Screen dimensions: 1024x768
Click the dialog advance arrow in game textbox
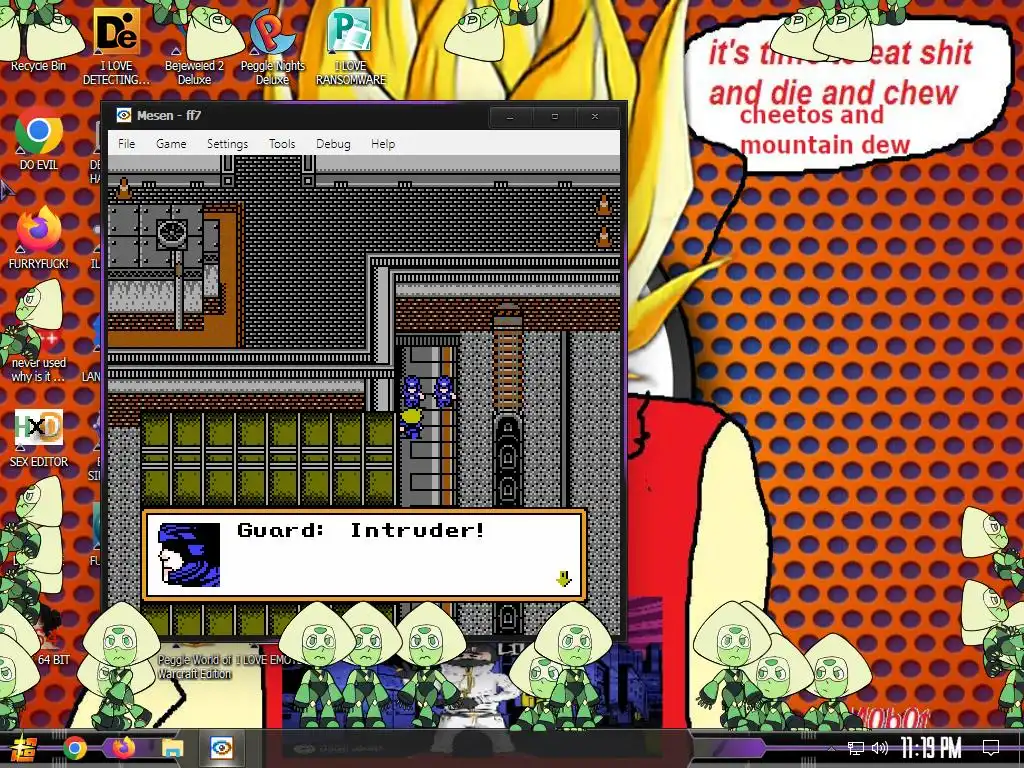point(564,579)
